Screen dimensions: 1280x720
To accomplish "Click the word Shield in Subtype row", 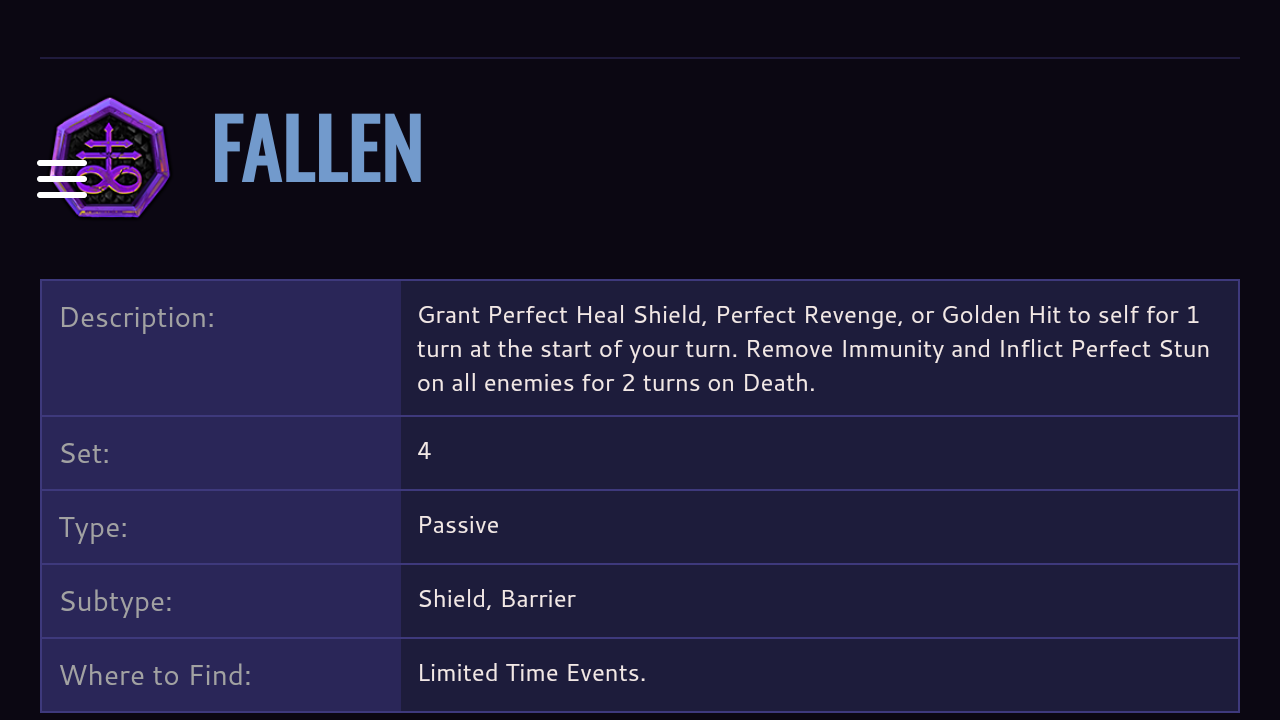I will coord(453,599).
